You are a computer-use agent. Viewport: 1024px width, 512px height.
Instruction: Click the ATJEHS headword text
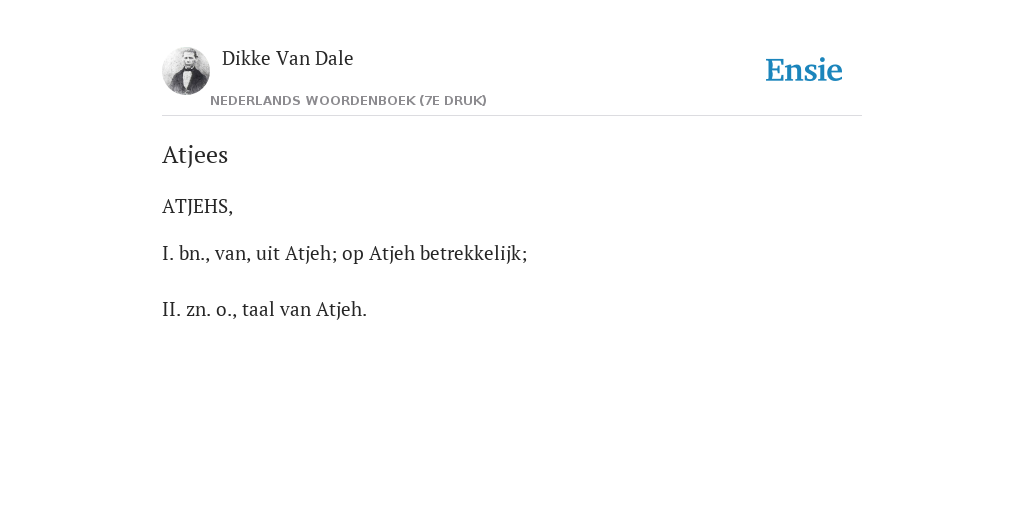(197, 206)
